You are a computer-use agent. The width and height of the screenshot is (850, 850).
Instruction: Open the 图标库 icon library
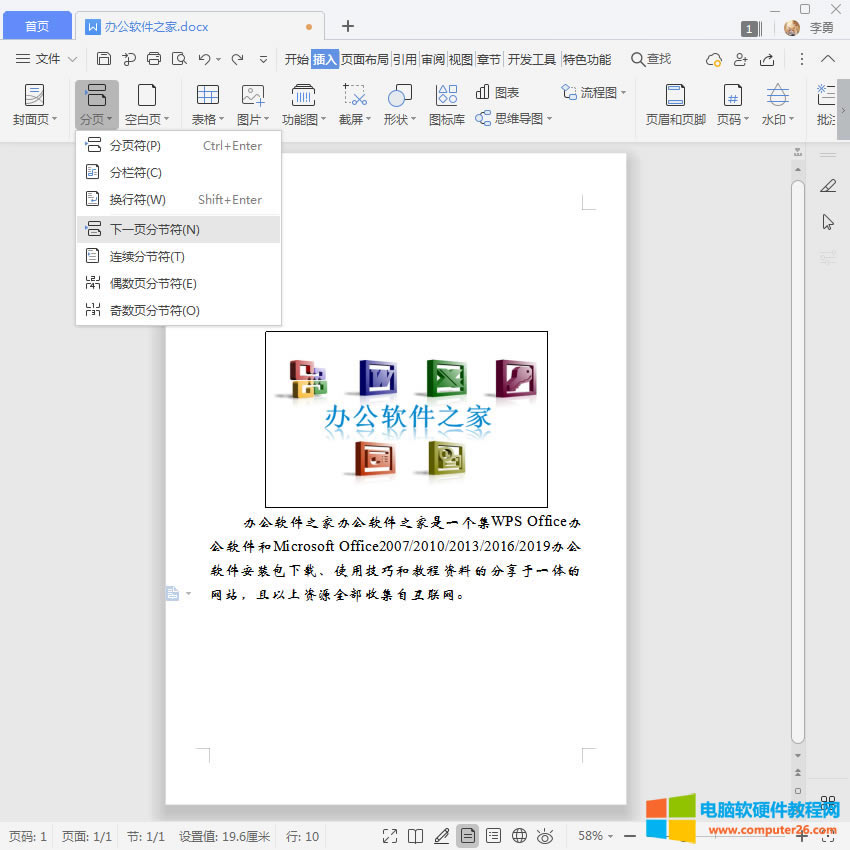point(446,96)
